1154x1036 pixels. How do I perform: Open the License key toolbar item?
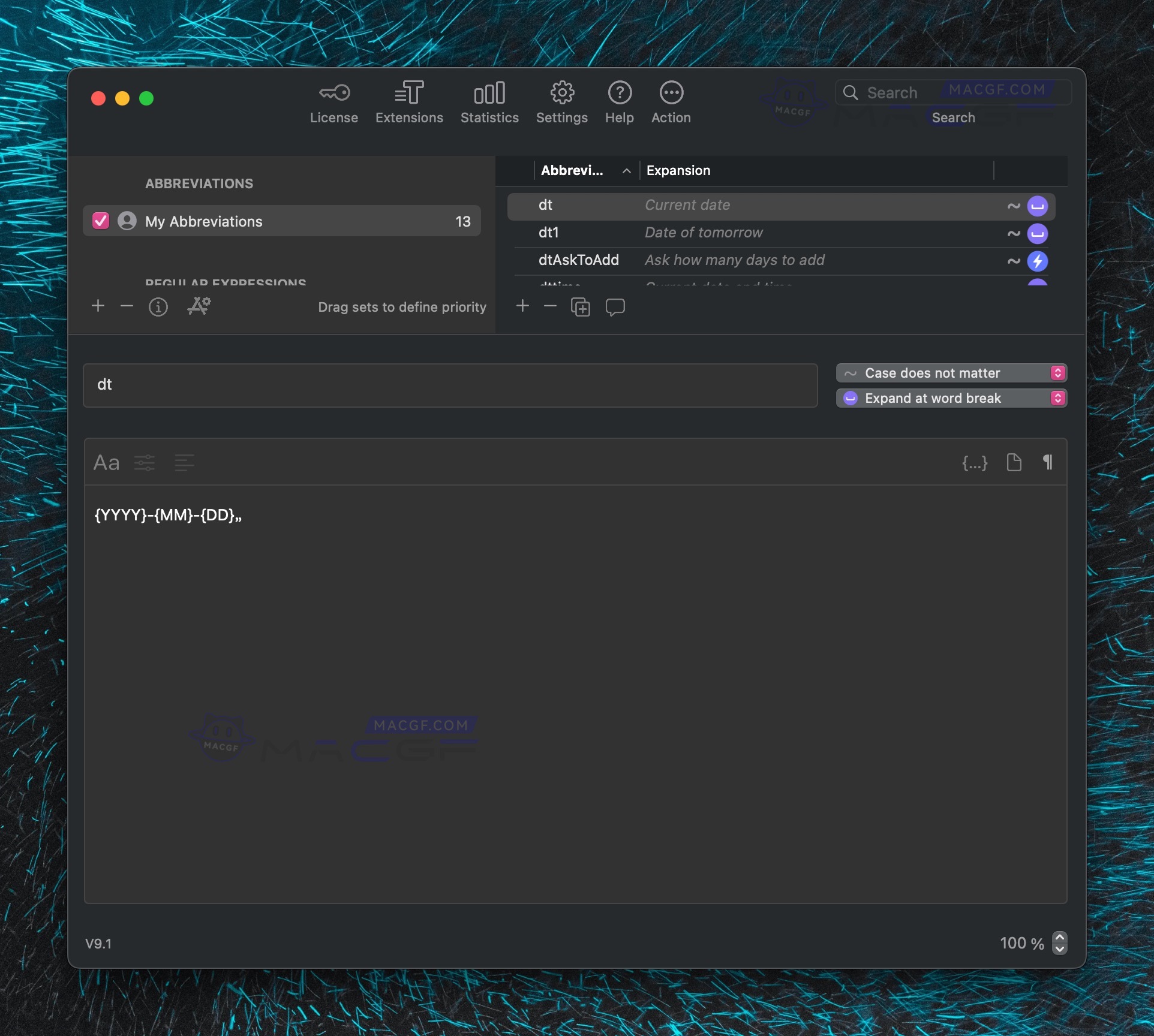point(333,102)
